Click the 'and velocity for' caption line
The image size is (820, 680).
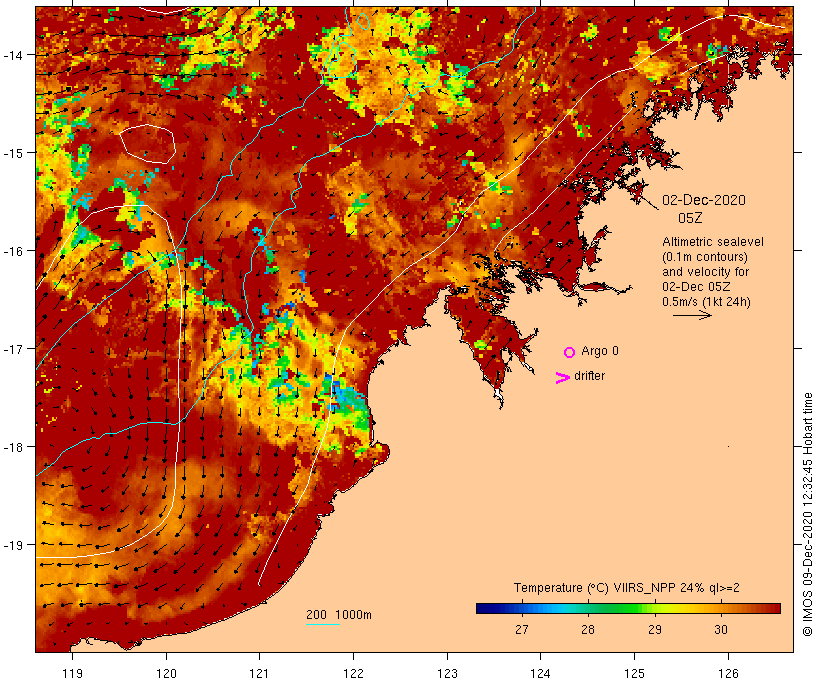[705, 272]
